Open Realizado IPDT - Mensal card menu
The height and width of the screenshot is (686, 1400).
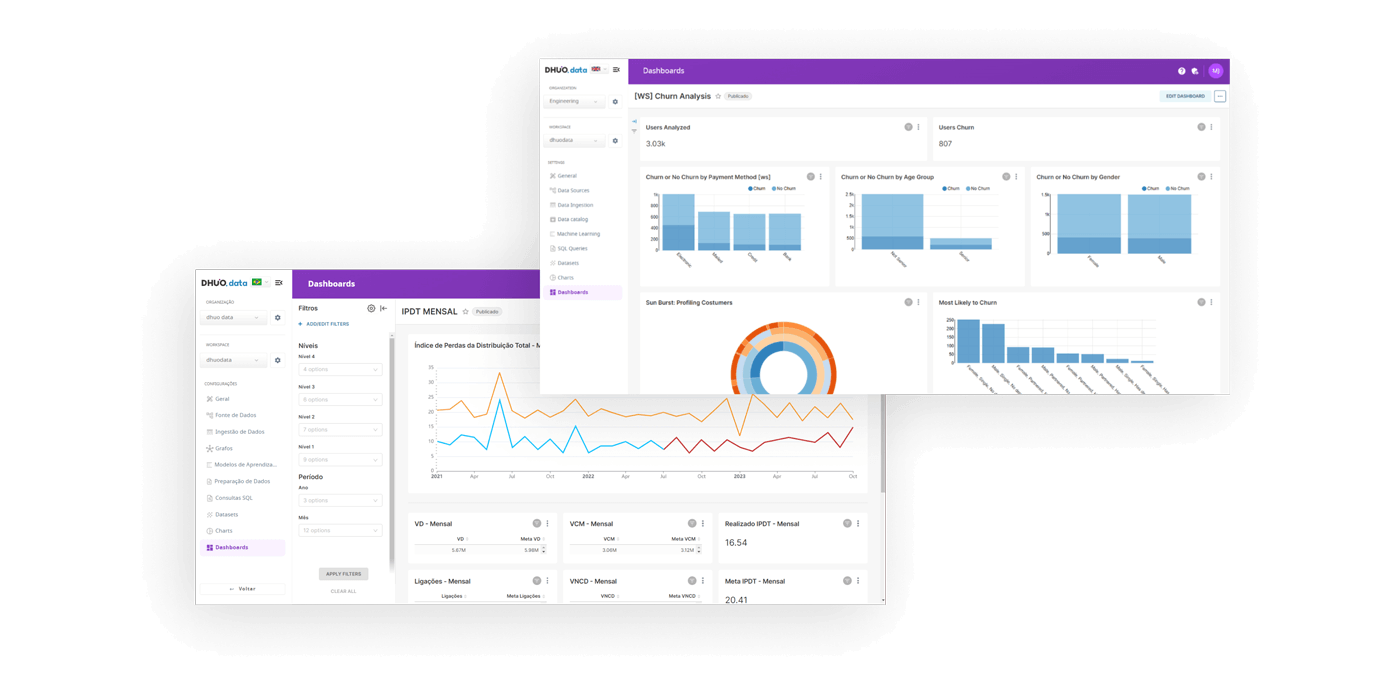[x=857, y=524]
